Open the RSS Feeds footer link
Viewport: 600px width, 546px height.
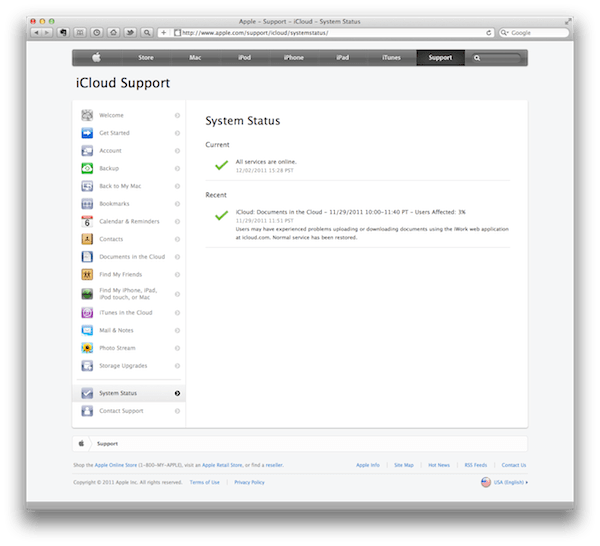coord(476,465)
